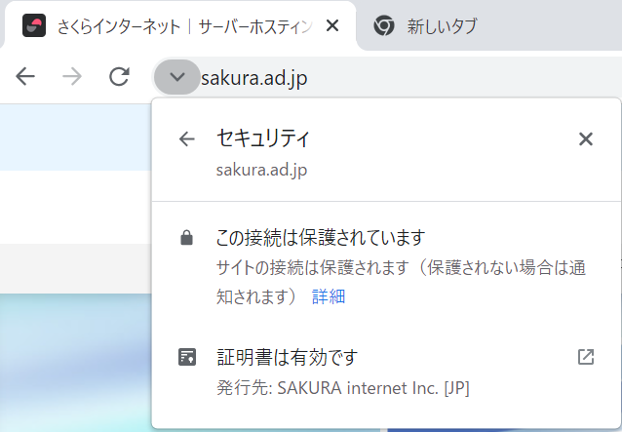622x432 pixels.
Task: Collapse the site information chevron button
Action: [x=176, y=77]
